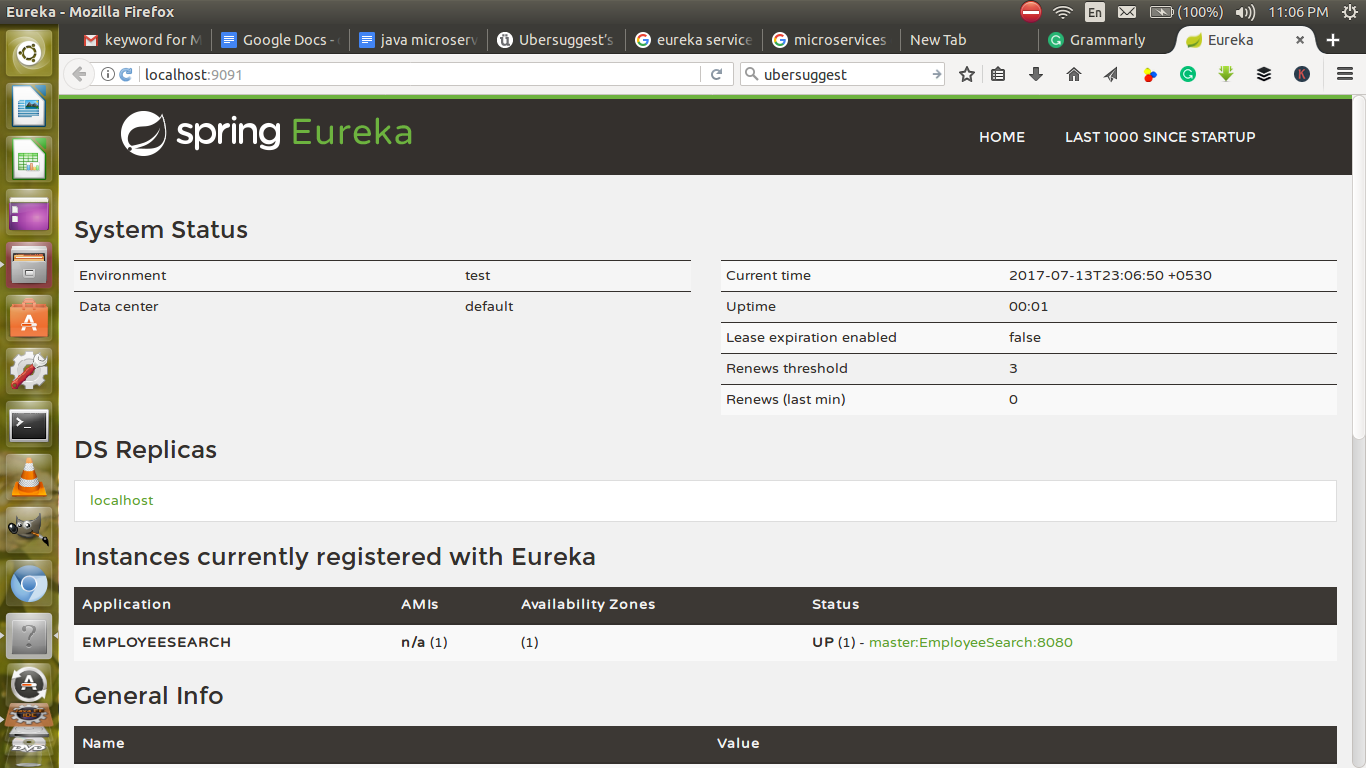
Task: Switch to the microservices tab
Action: point(830,40)
